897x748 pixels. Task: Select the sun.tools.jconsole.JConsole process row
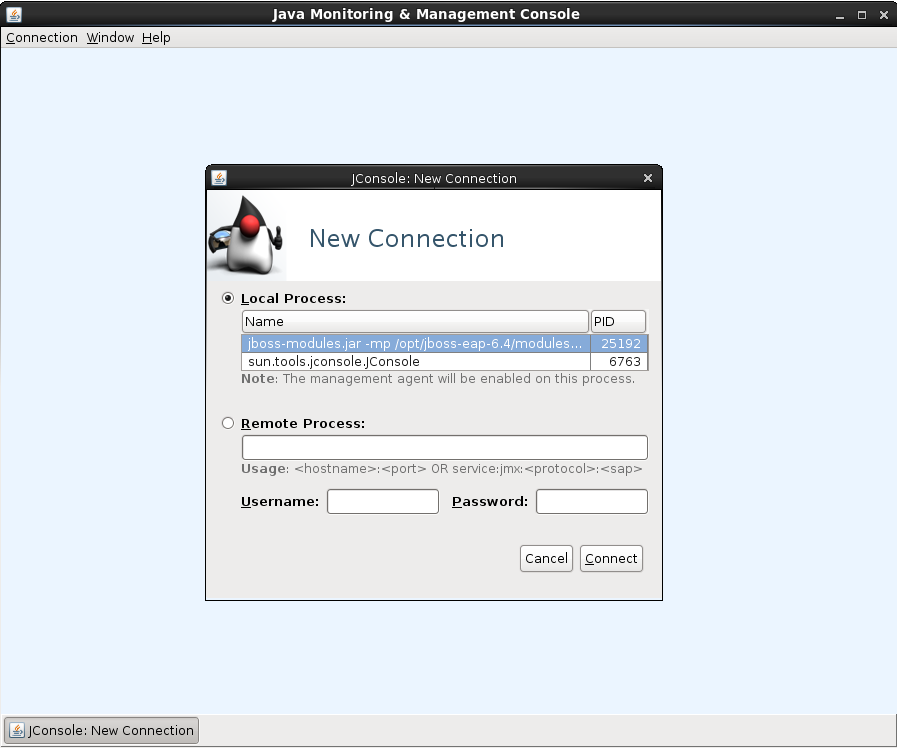444,361
